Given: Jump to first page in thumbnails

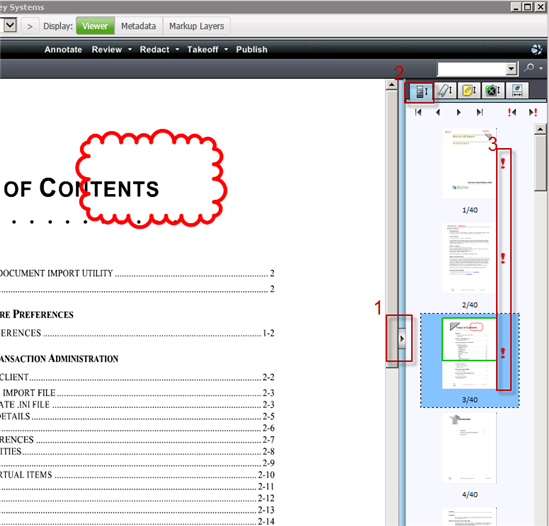Looking at the screenshot, I should pyautogui.click(x=418, y=112).
